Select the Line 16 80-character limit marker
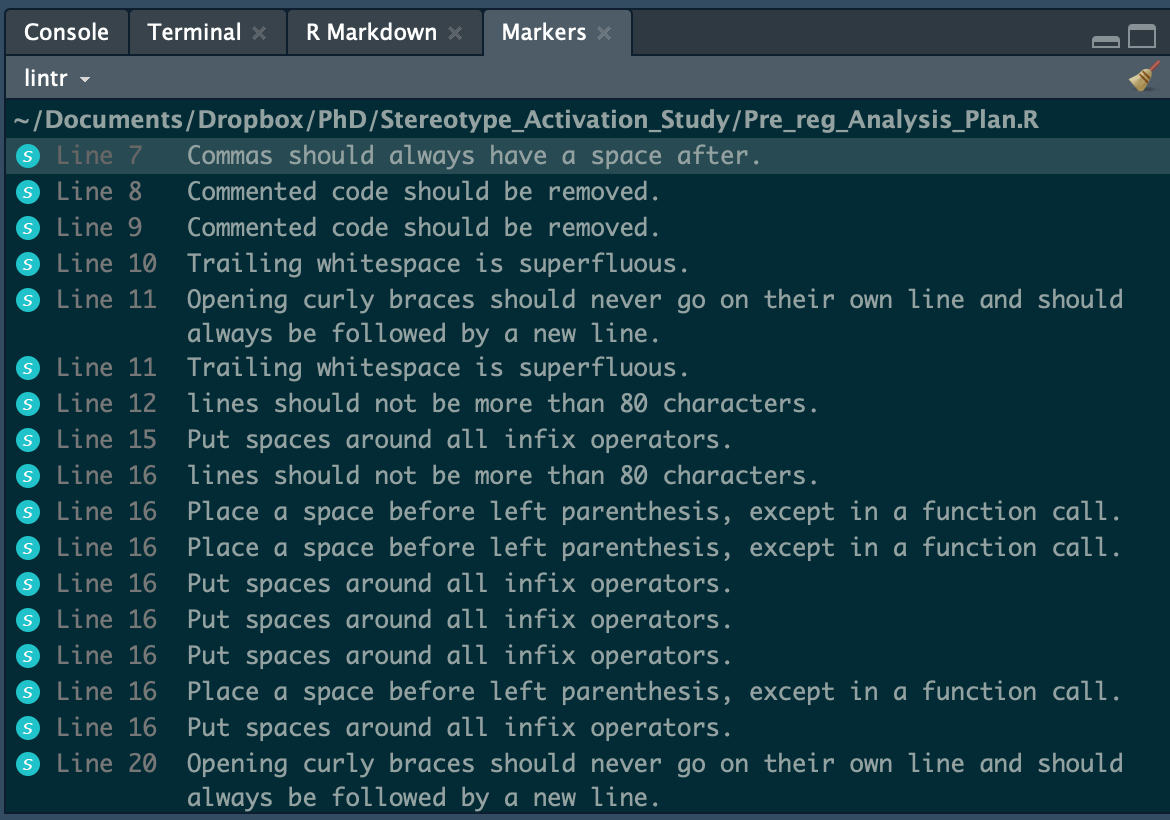This screenshot has height=820, width=1170. pyautogui.click(x=450, y=475)
